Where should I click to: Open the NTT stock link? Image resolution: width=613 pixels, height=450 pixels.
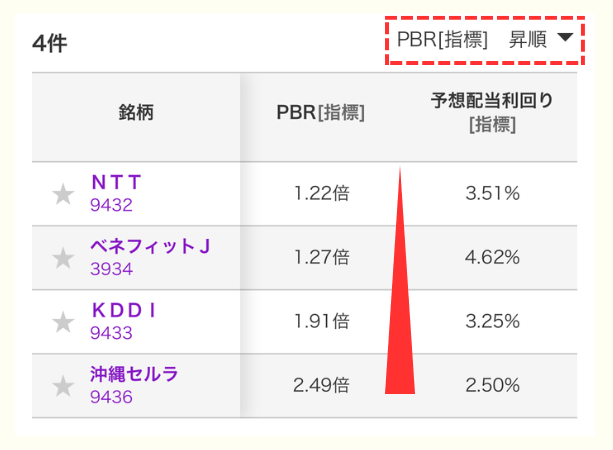coord(116,182)
